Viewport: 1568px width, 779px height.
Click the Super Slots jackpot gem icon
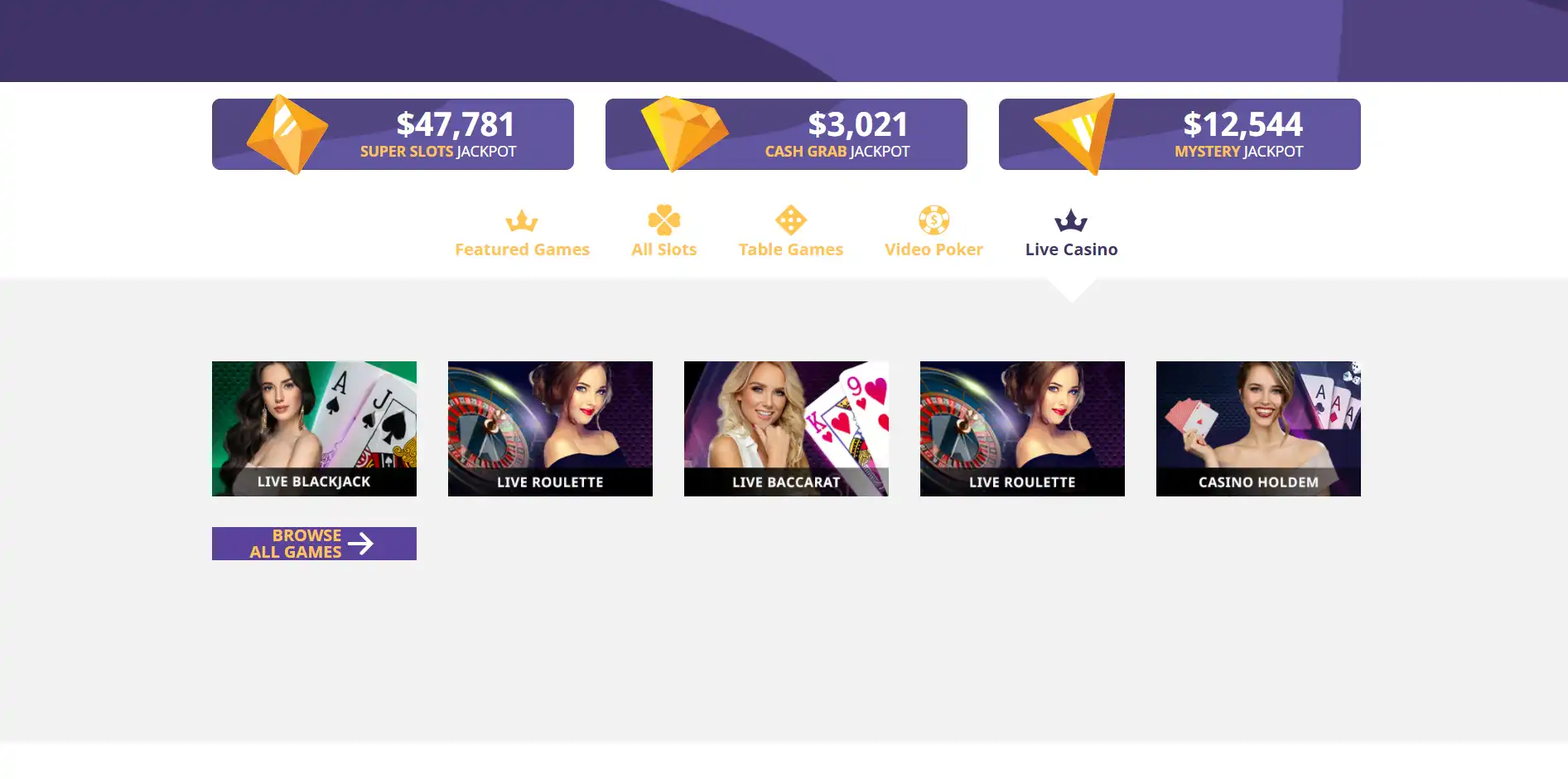tap(287, 134)
